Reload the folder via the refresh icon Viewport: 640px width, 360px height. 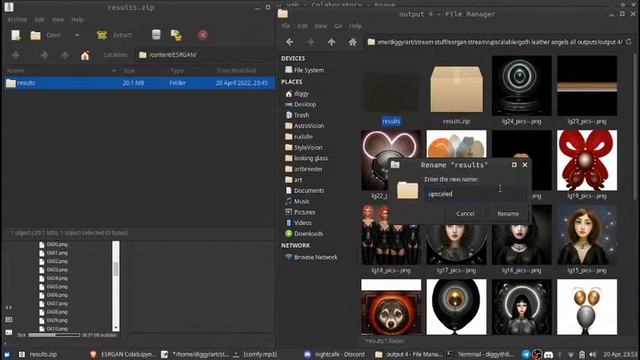(x=629, y=42)
